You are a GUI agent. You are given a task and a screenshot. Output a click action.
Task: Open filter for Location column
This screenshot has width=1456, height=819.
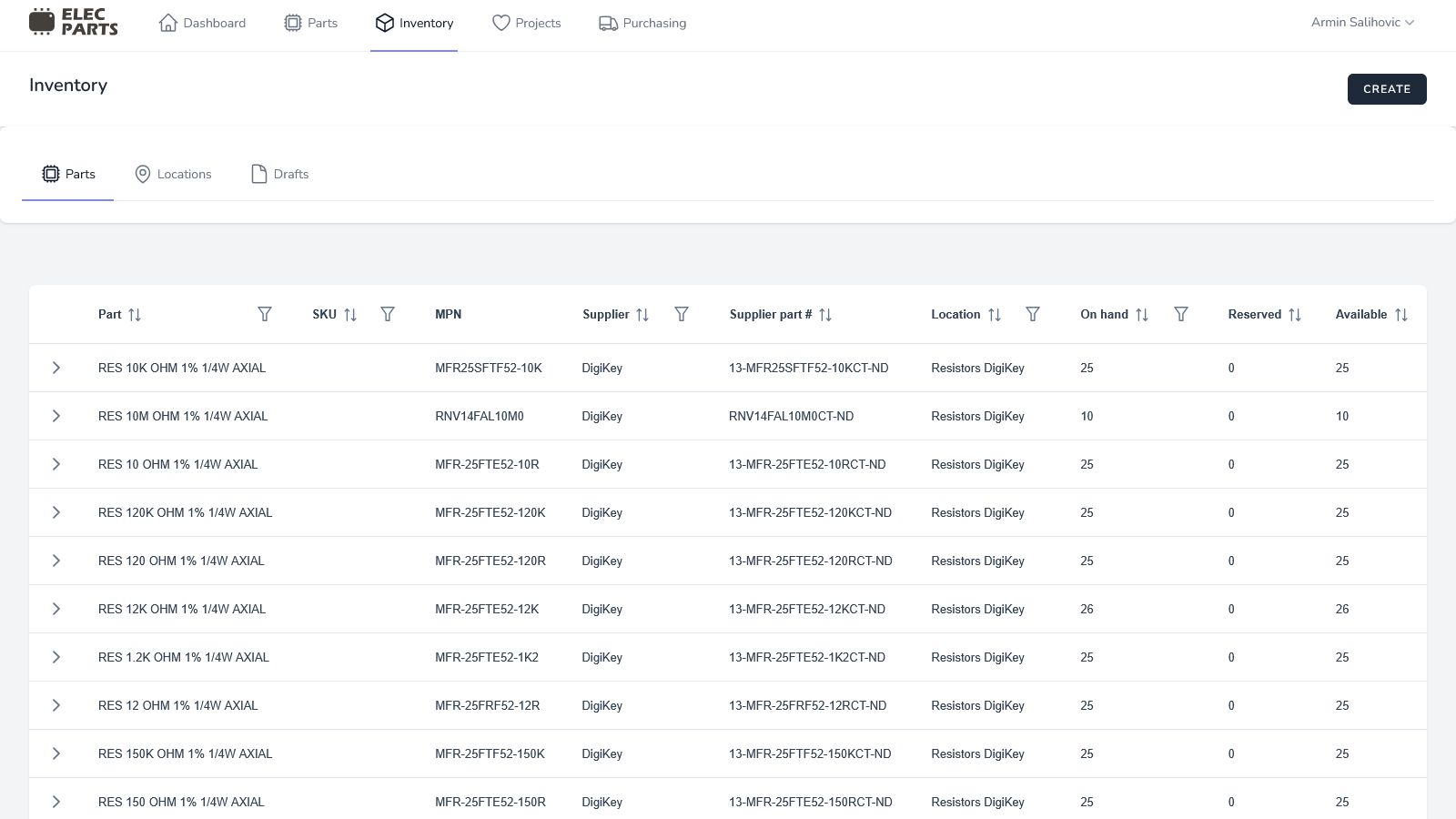coord(1033,314)
